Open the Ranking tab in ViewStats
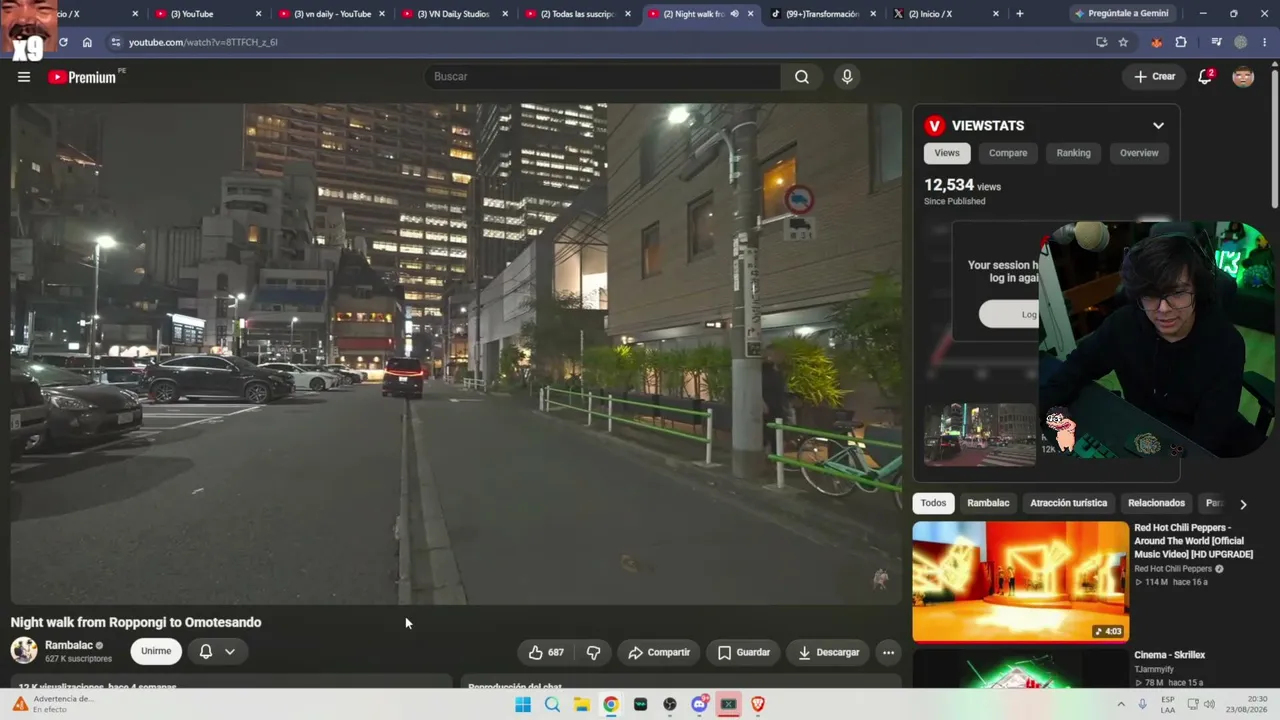 (1073, 153)
